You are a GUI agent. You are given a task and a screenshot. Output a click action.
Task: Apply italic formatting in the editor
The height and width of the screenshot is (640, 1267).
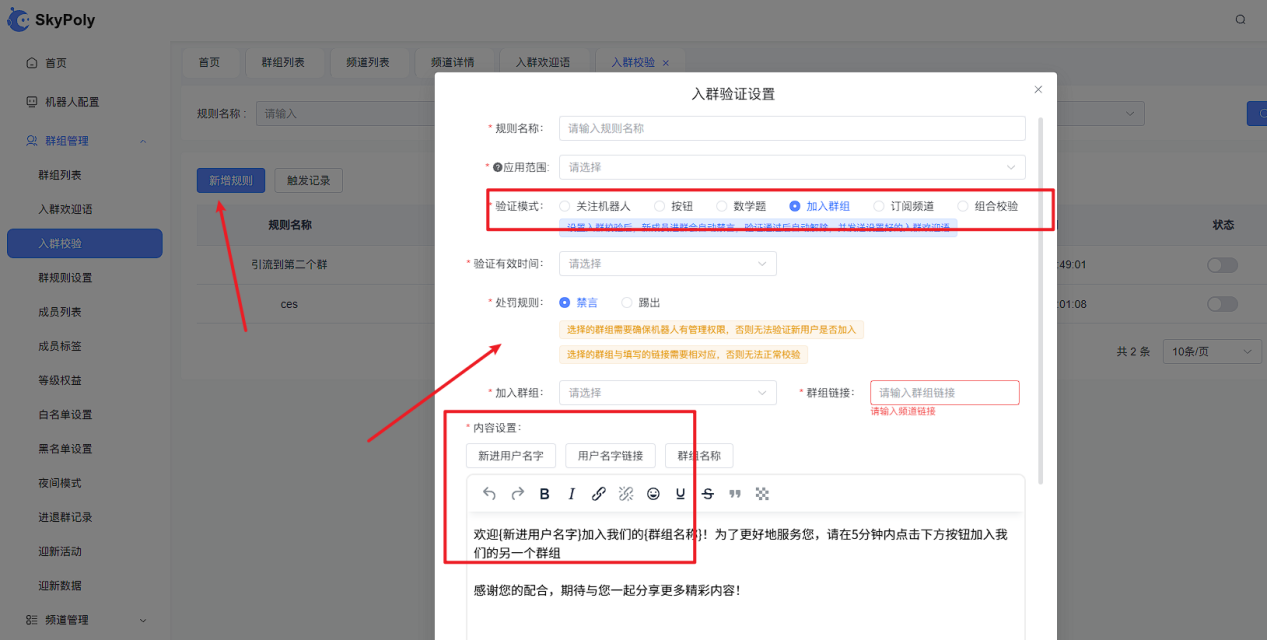tap(572, 493)
